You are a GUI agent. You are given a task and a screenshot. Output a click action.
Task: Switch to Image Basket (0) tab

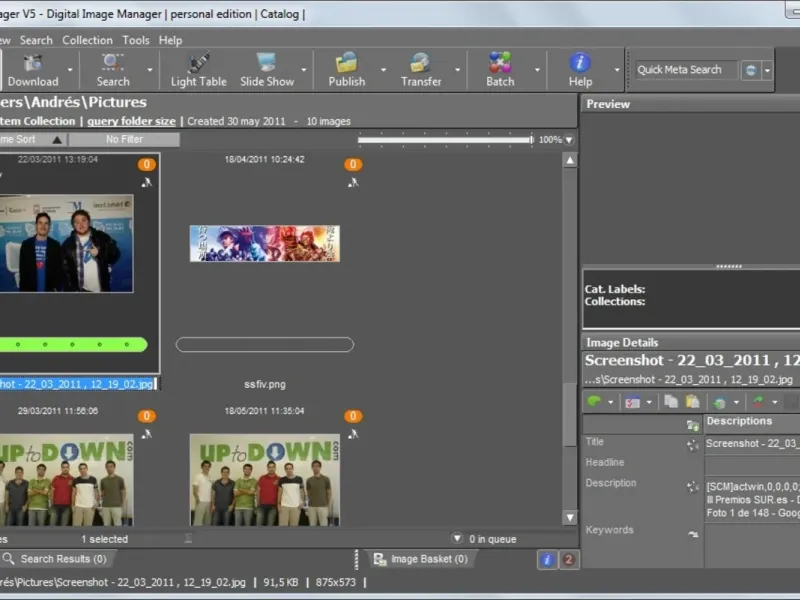(421, 559)
